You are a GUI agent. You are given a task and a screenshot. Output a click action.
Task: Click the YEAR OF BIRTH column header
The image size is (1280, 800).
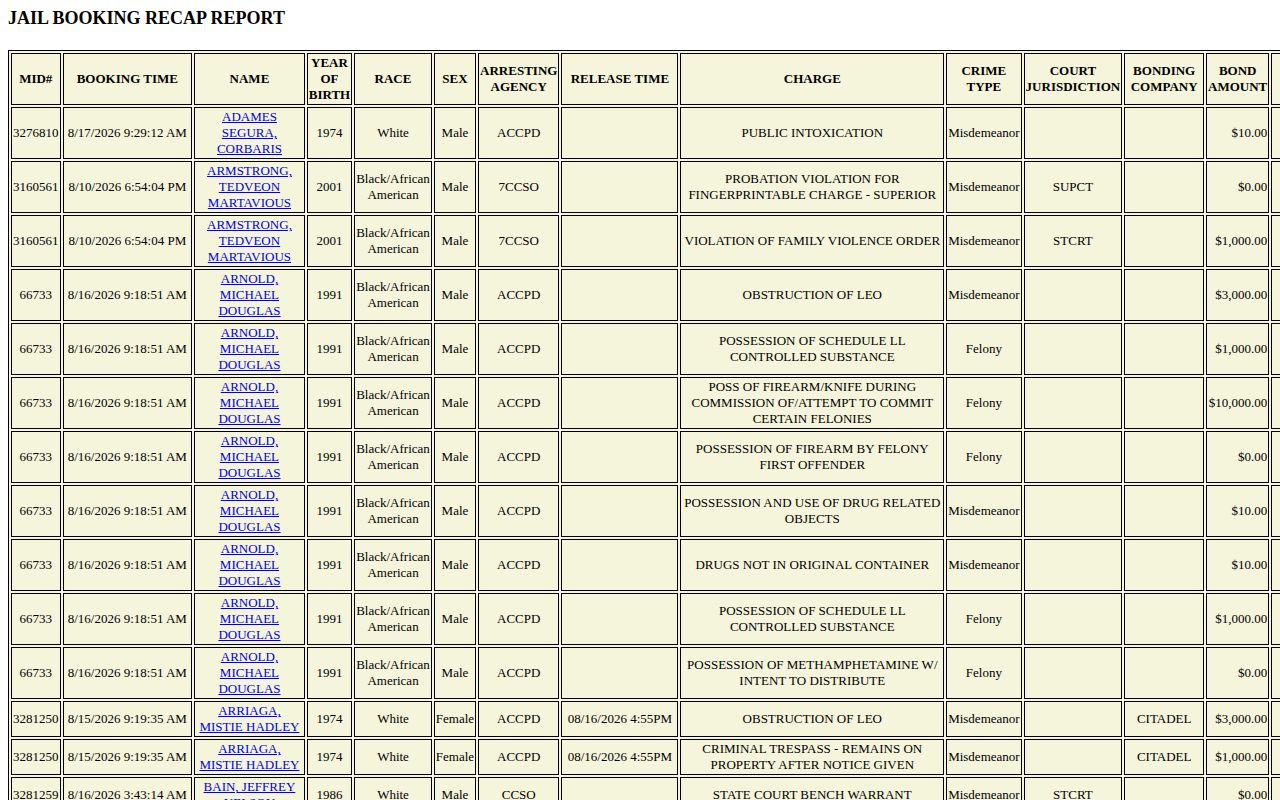(329, 79)
